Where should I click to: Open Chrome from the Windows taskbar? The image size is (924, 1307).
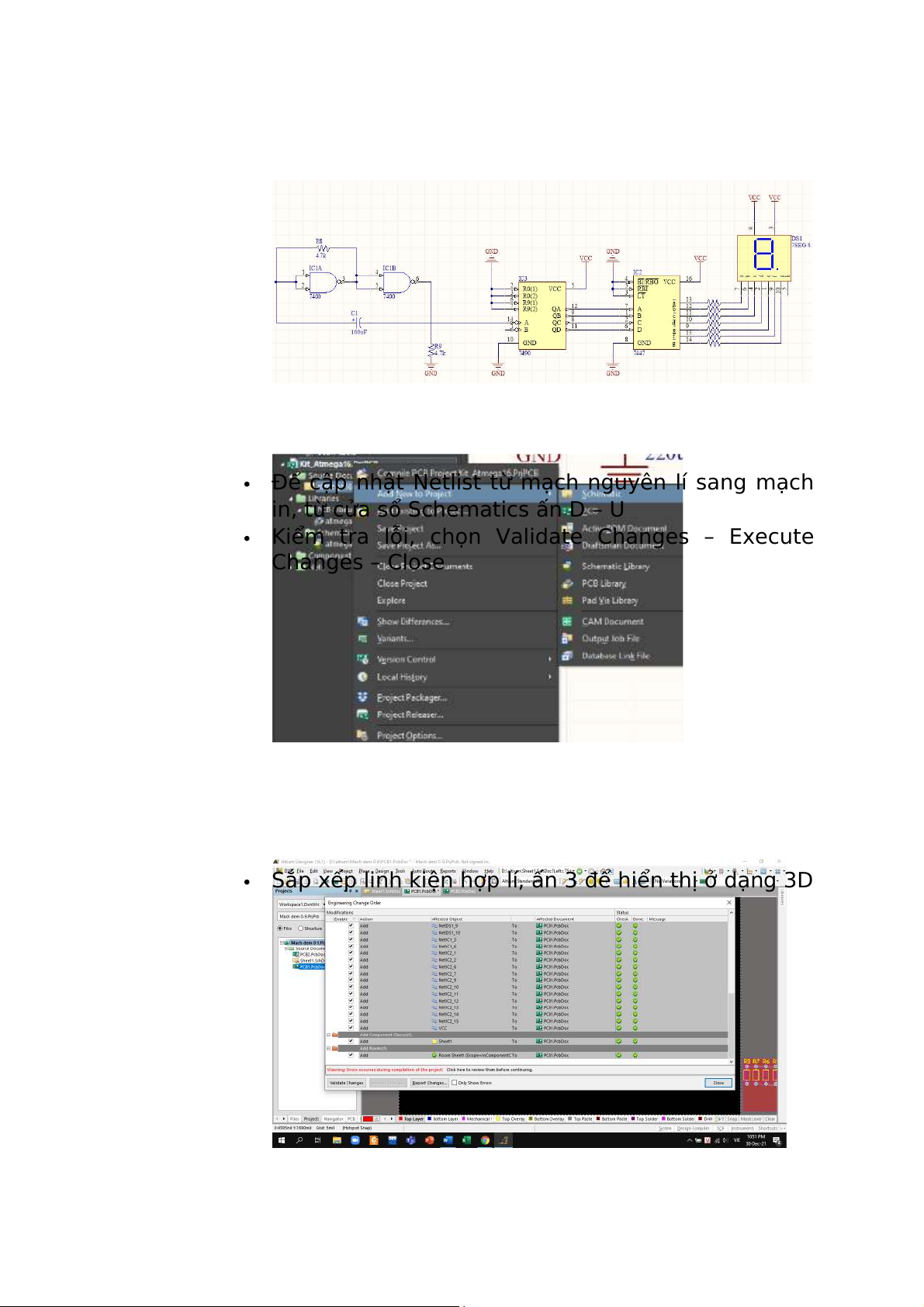tap(485, 1140)
